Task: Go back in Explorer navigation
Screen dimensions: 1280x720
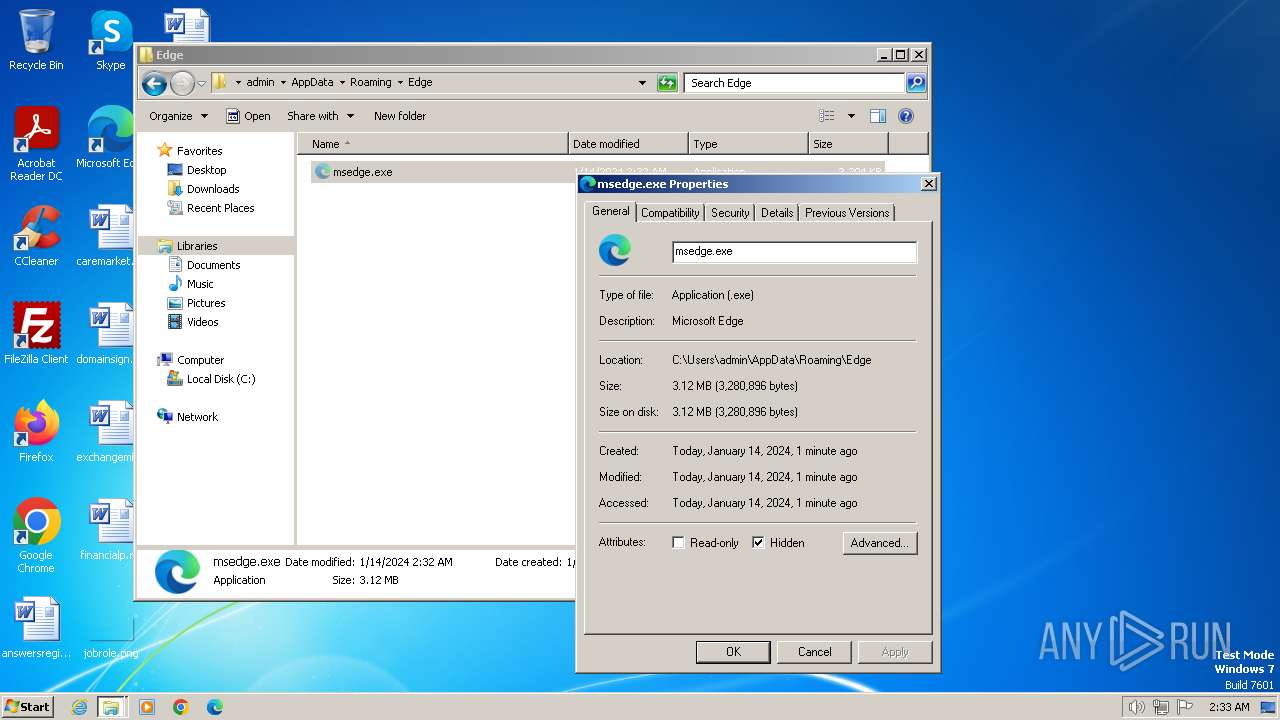Action: point(154,83)
